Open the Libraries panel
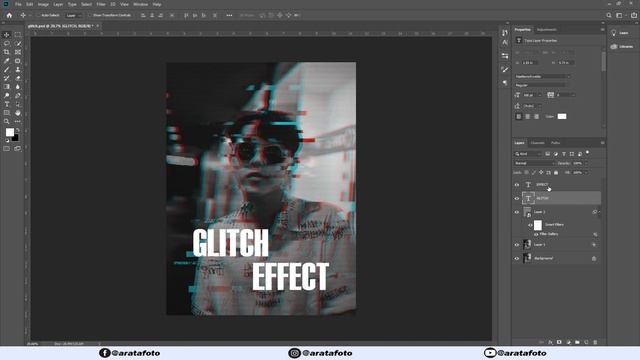Screen dimensions: 640x360 click(622, 47)
